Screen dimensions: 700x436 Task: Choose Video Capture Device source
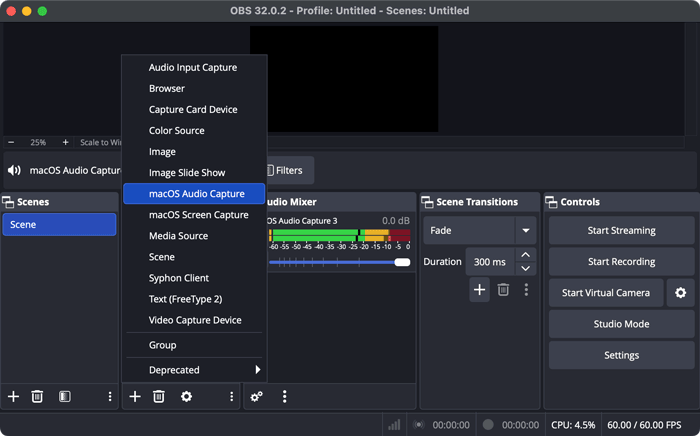(194, 320)
